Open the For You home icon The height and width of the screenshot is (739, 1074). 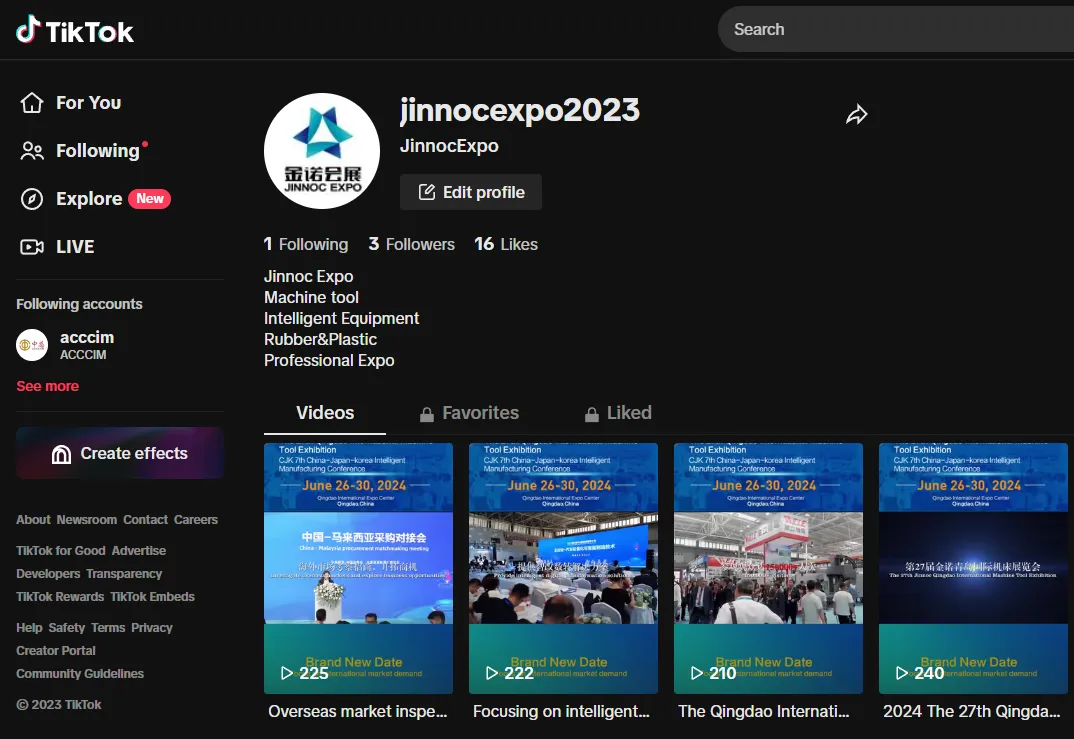(32, 103)
